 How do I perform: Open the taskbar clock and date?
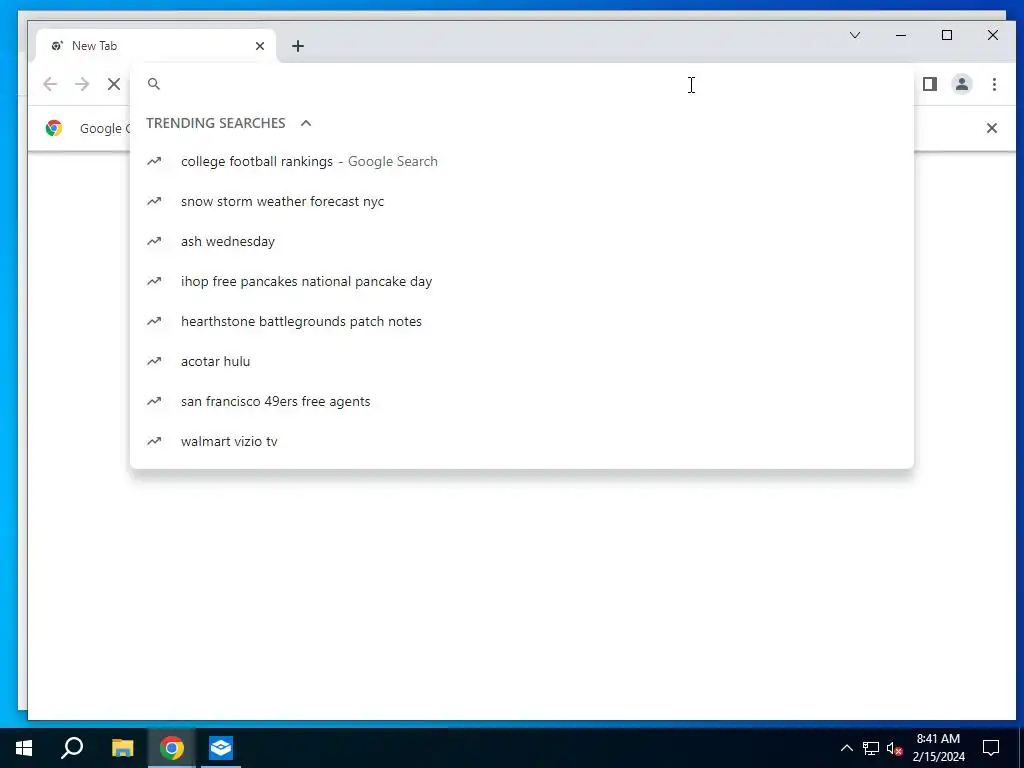[x=938, y=748]
